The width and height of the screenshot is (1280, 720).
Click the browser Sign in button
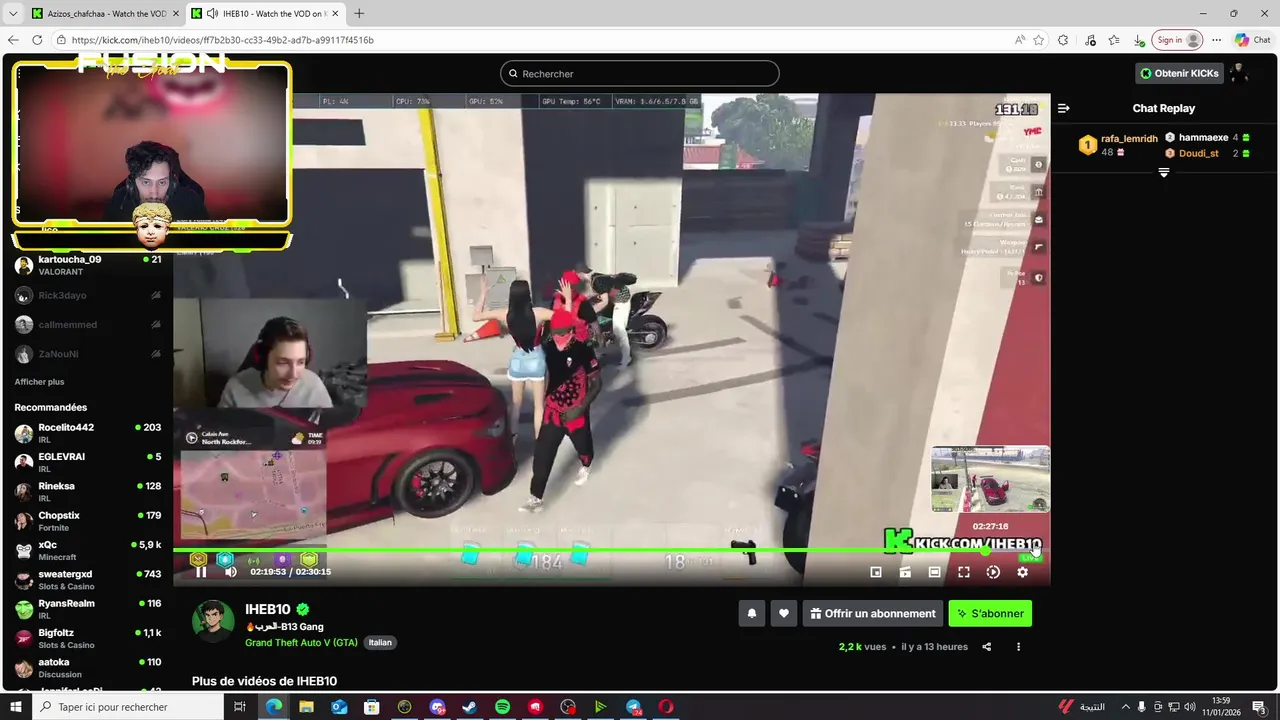pyautogui.click(x=1177, y=40)
